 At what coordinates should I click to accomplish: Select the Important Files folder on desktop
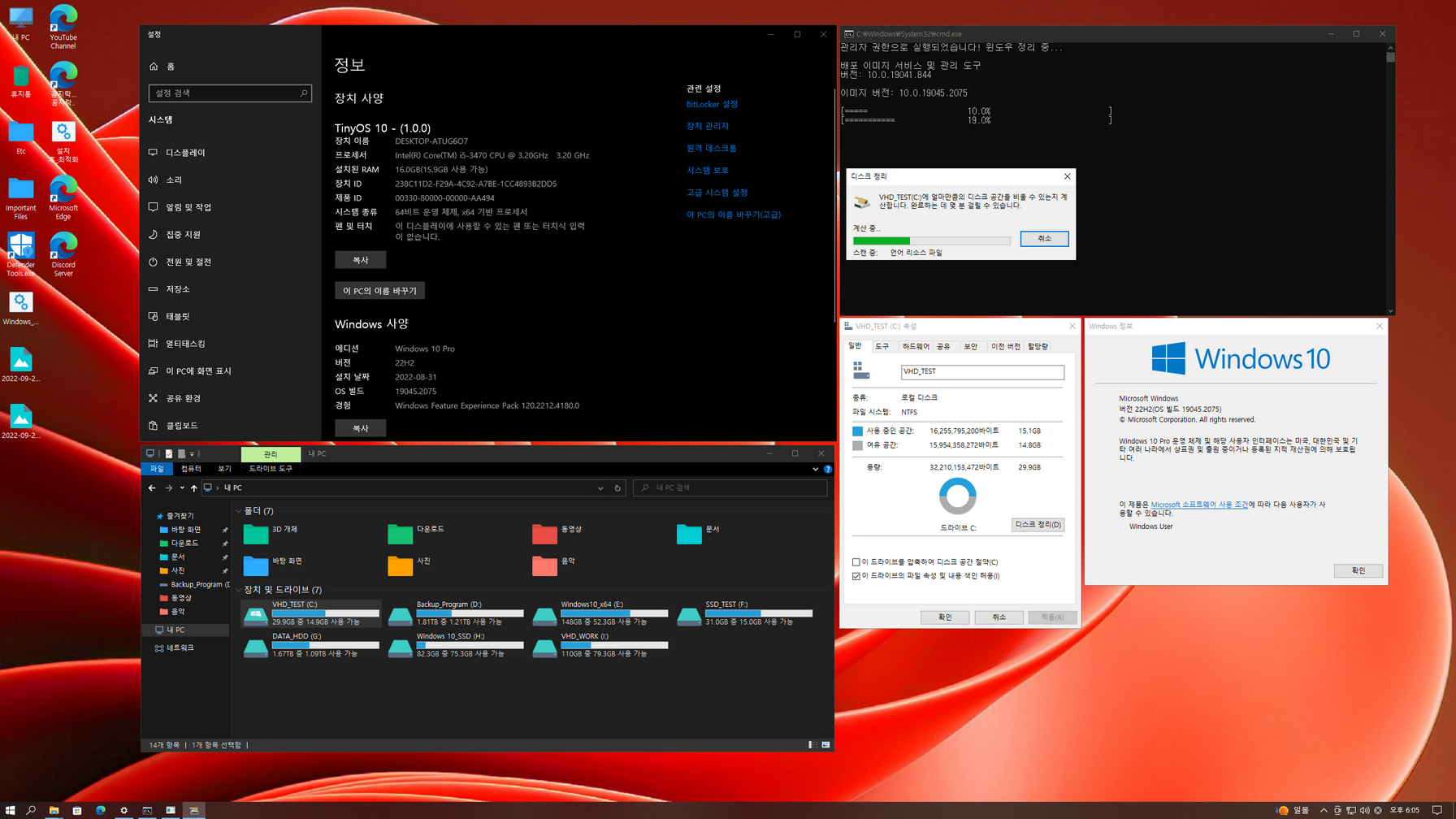tap(20, 198)
